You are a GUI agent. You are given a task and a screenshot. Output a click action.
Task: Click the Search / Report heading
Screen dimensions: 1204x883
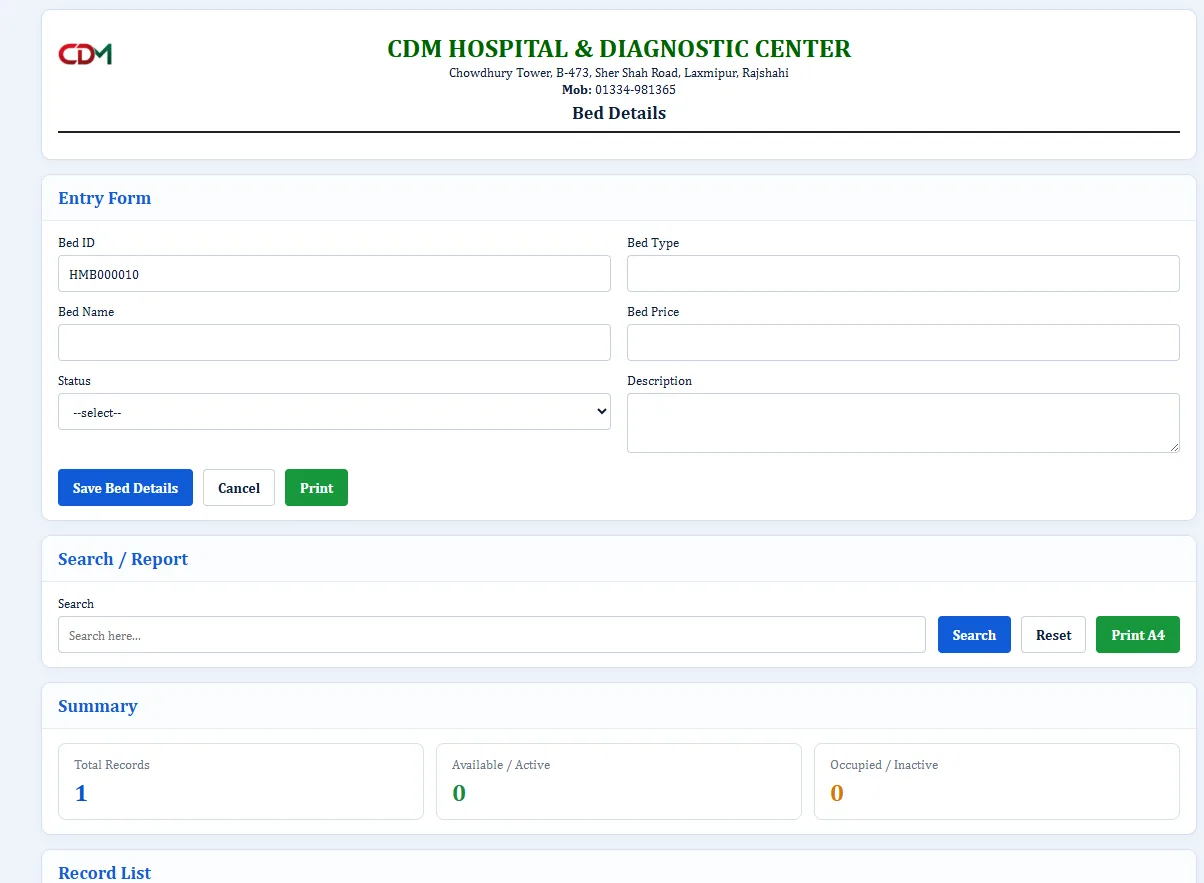tap(123, 559)
